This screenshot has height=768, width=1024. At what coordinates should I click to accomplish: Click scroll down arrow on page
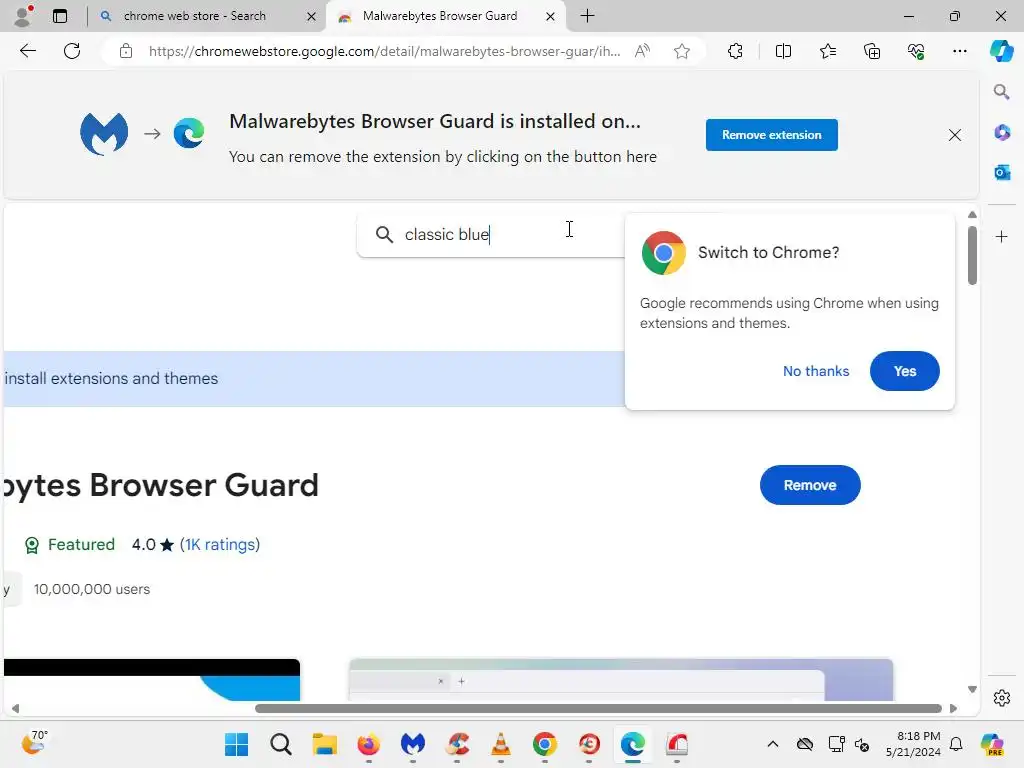(972, 689)
